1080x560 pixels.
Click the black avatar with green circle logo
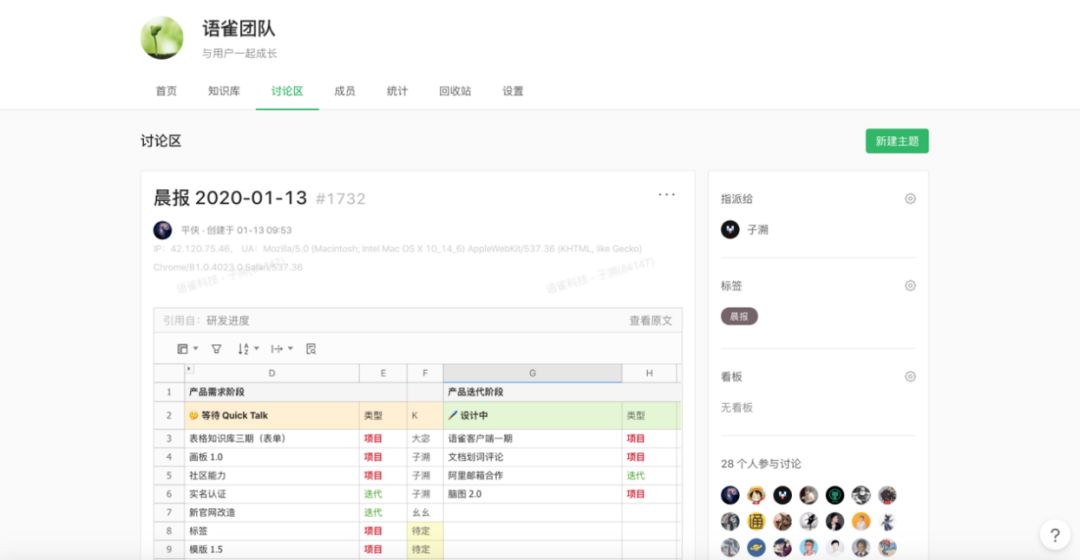pos(835,495)
